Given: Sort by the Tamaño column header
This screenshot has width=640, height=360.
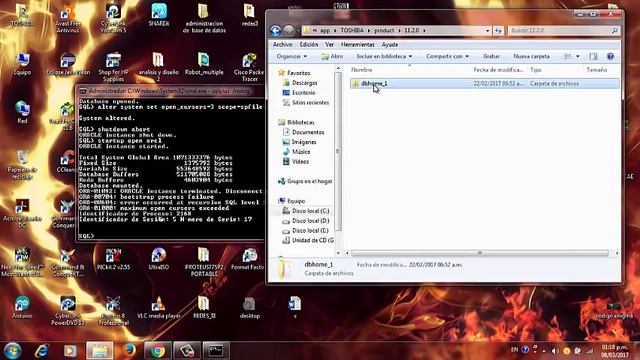Looking at the screenshot, I should (597, 70).
